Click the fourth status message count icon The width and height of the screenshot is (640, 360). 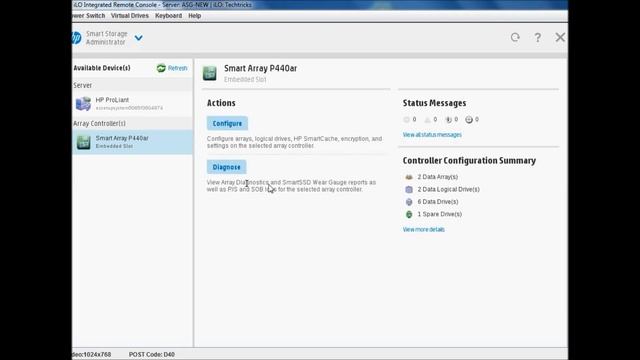tap(469, 120)
